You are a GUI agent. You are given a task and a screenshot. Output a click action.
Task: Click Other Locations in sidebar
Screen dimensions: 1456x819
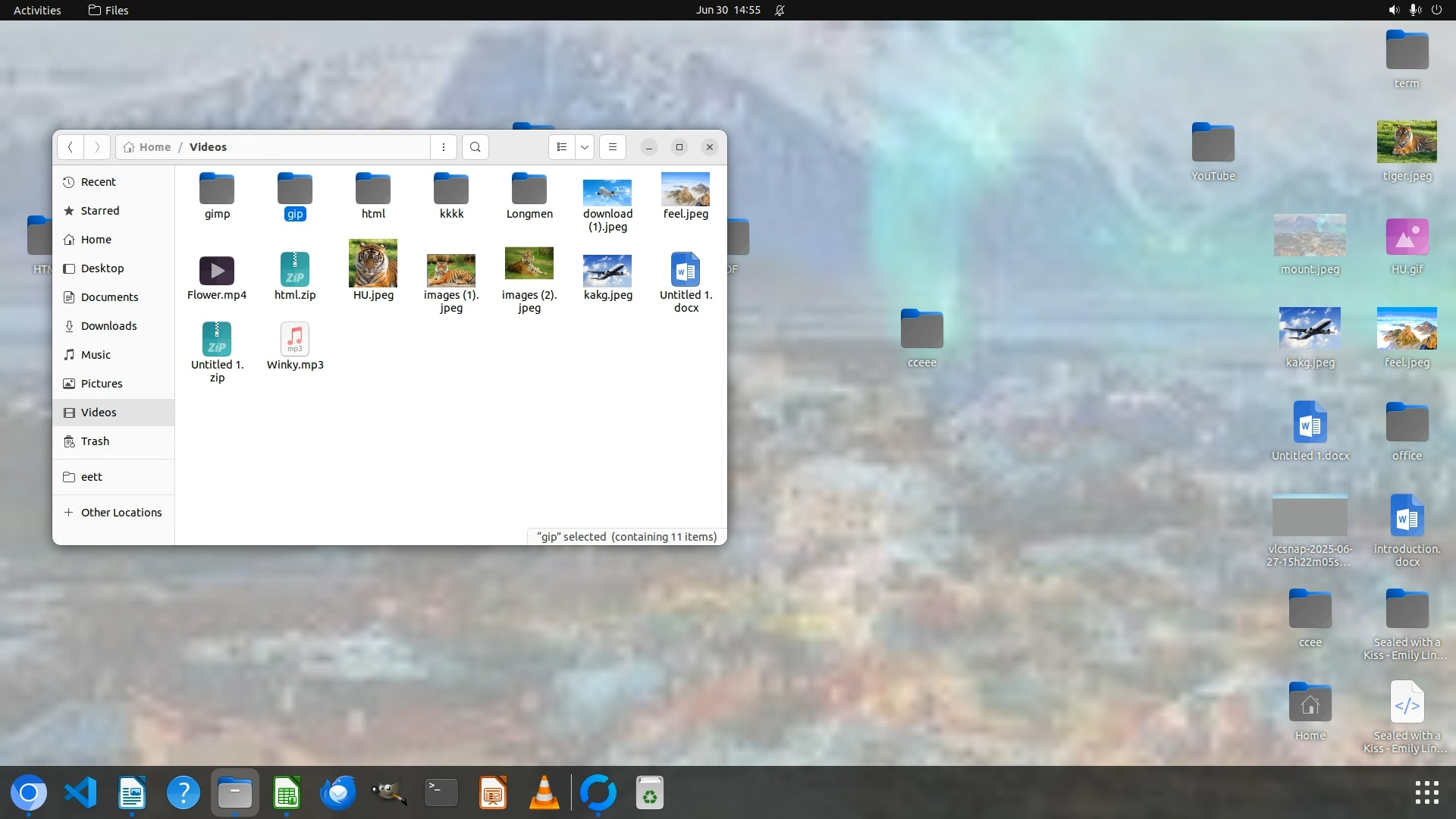[121, 513]
